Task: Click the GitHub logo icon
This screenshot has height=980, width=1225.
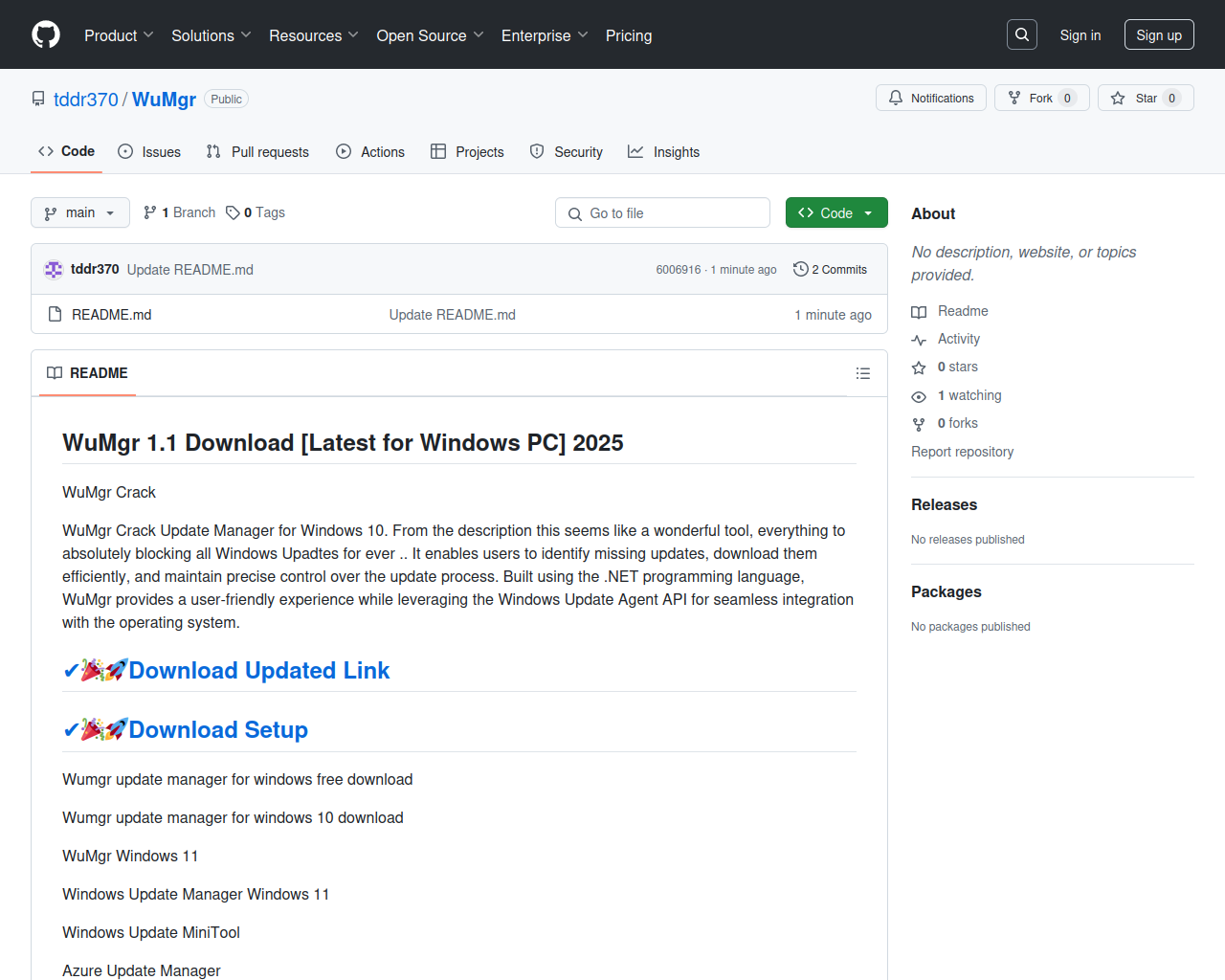Action: point(46,34)
